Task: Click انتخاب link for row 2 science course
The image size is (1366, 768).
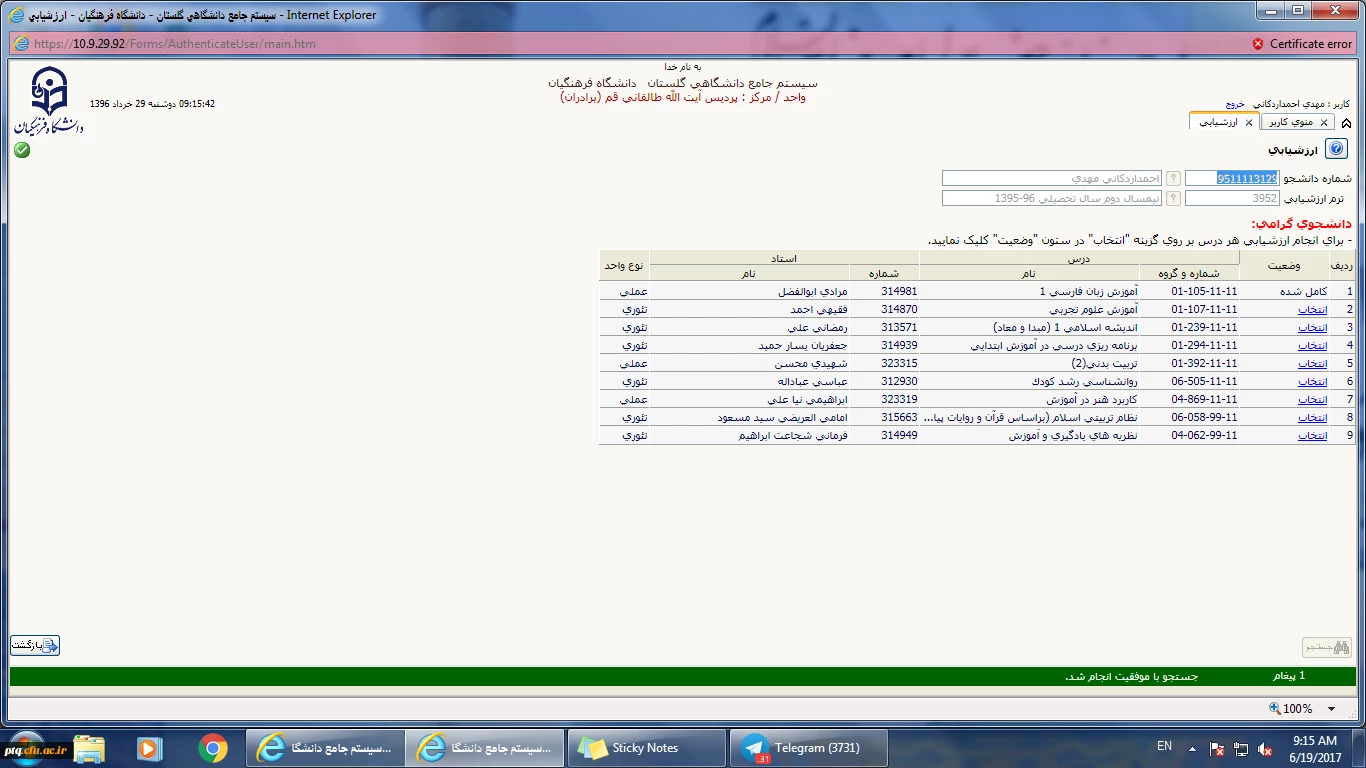Action: click(1312, 310)
